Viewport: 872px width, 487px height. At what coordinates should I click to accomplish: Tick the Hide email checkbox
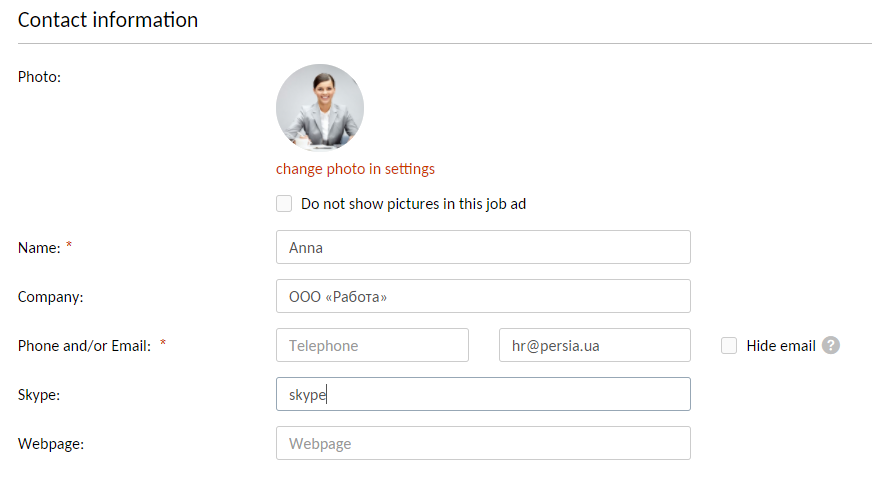pos(729,345)
